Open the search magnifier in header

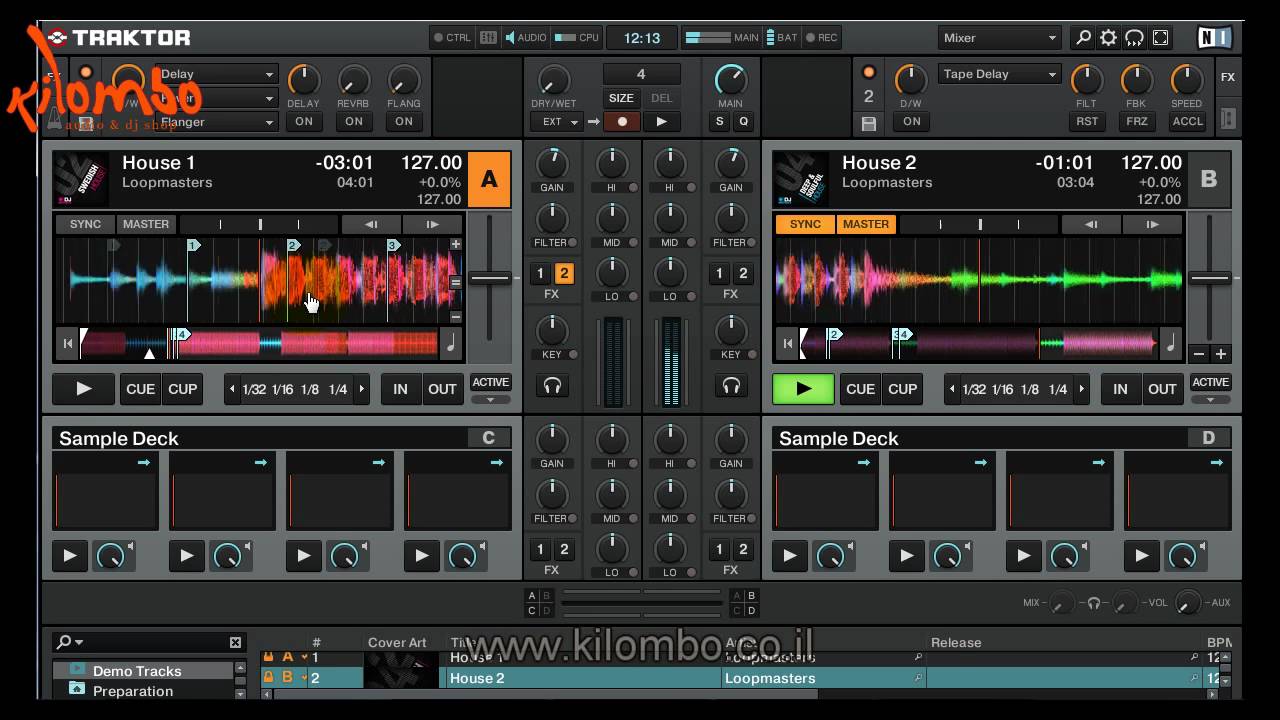pyautogui.click(x=1083, y=38)
